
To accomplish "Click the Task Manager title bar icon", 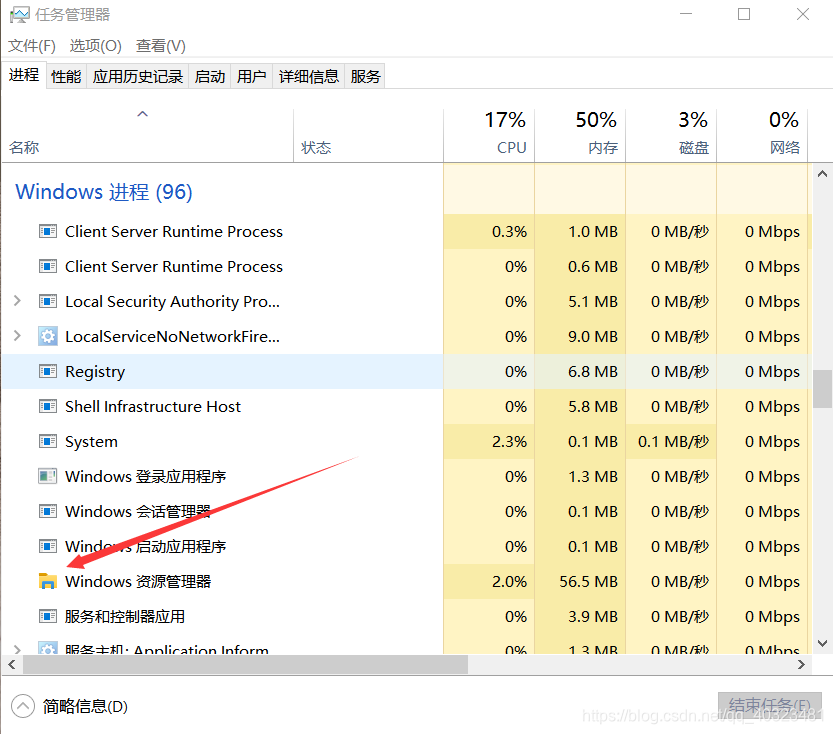I will pyautogui.click(x=19, y=14).
